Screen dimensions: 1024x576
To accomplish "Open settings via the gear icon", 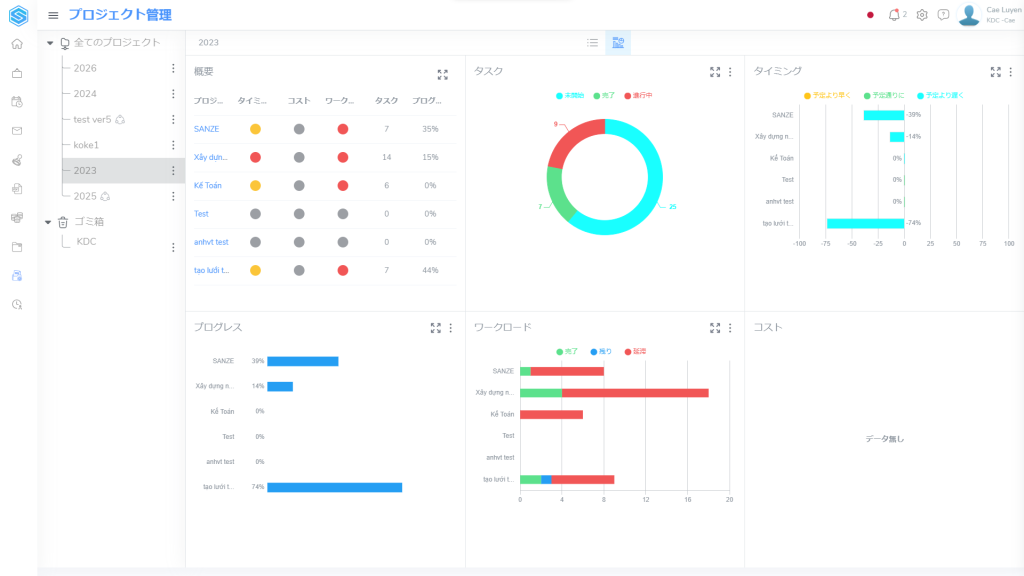I will click(922, 15).
